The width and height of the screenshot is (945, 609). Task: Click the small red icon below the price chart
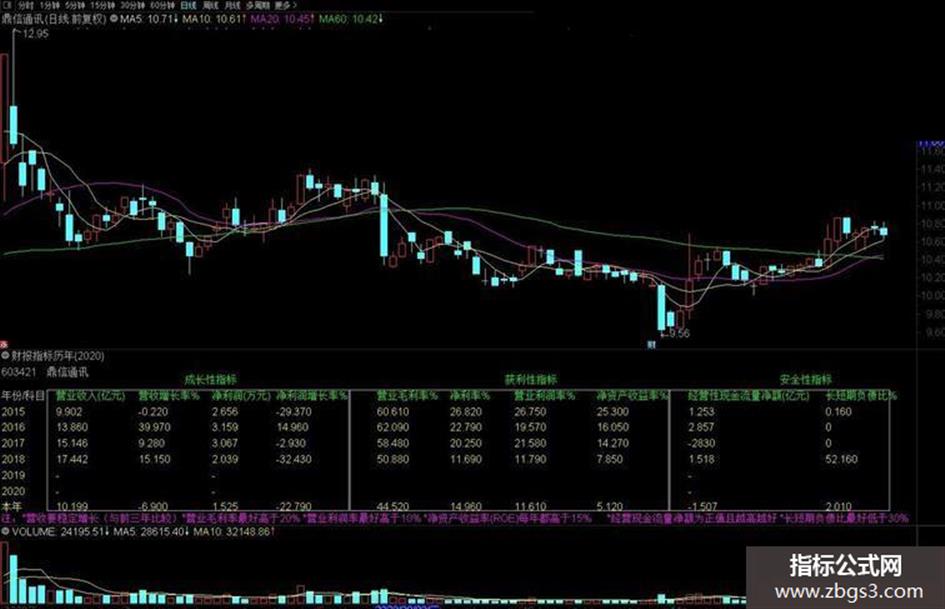pyautogui.click(x=4, y=345)
